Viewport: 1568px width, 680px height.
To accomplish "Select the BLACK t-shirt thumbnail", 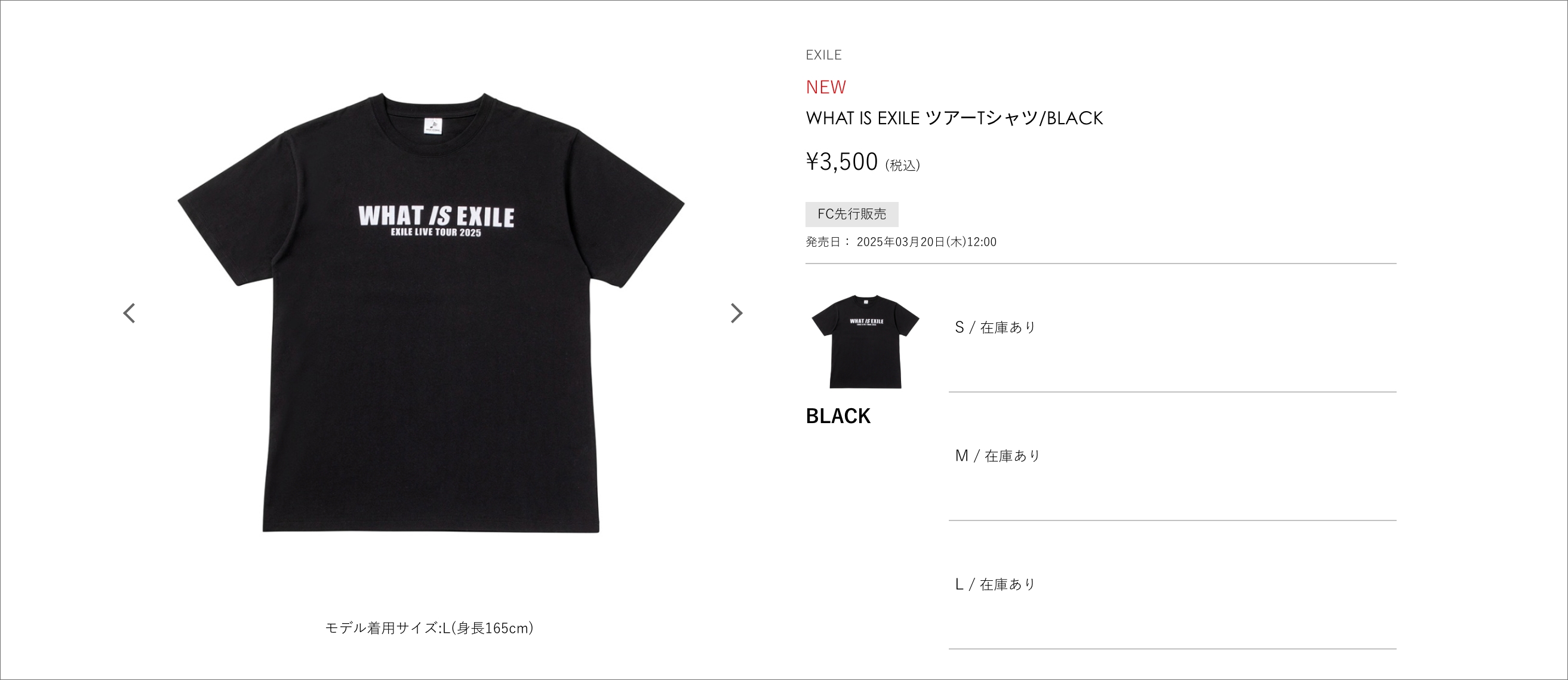I will (865, 341).
